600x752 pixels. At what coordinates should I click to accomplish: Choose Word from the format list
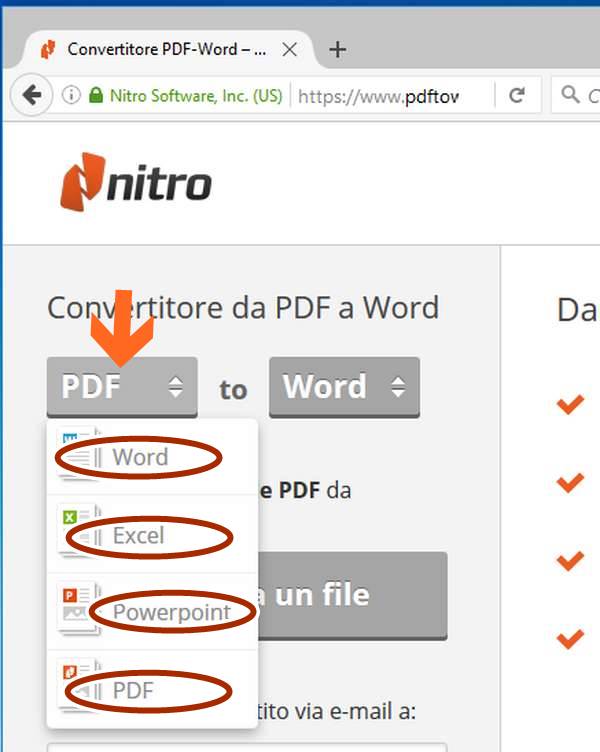pos(153,457)
